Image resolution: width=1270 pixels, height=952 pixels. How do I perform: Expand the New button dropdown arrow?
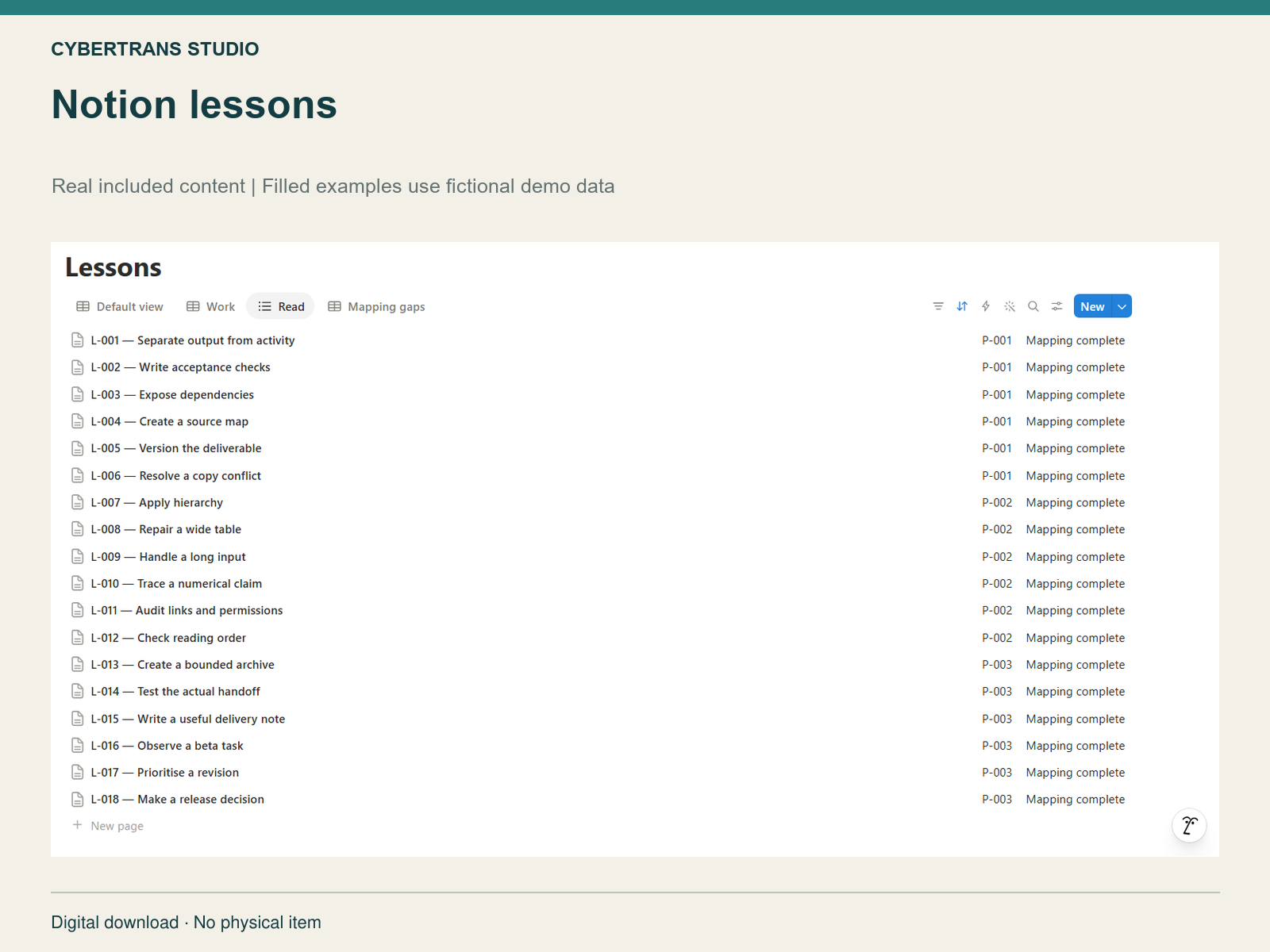point(1122,306)
